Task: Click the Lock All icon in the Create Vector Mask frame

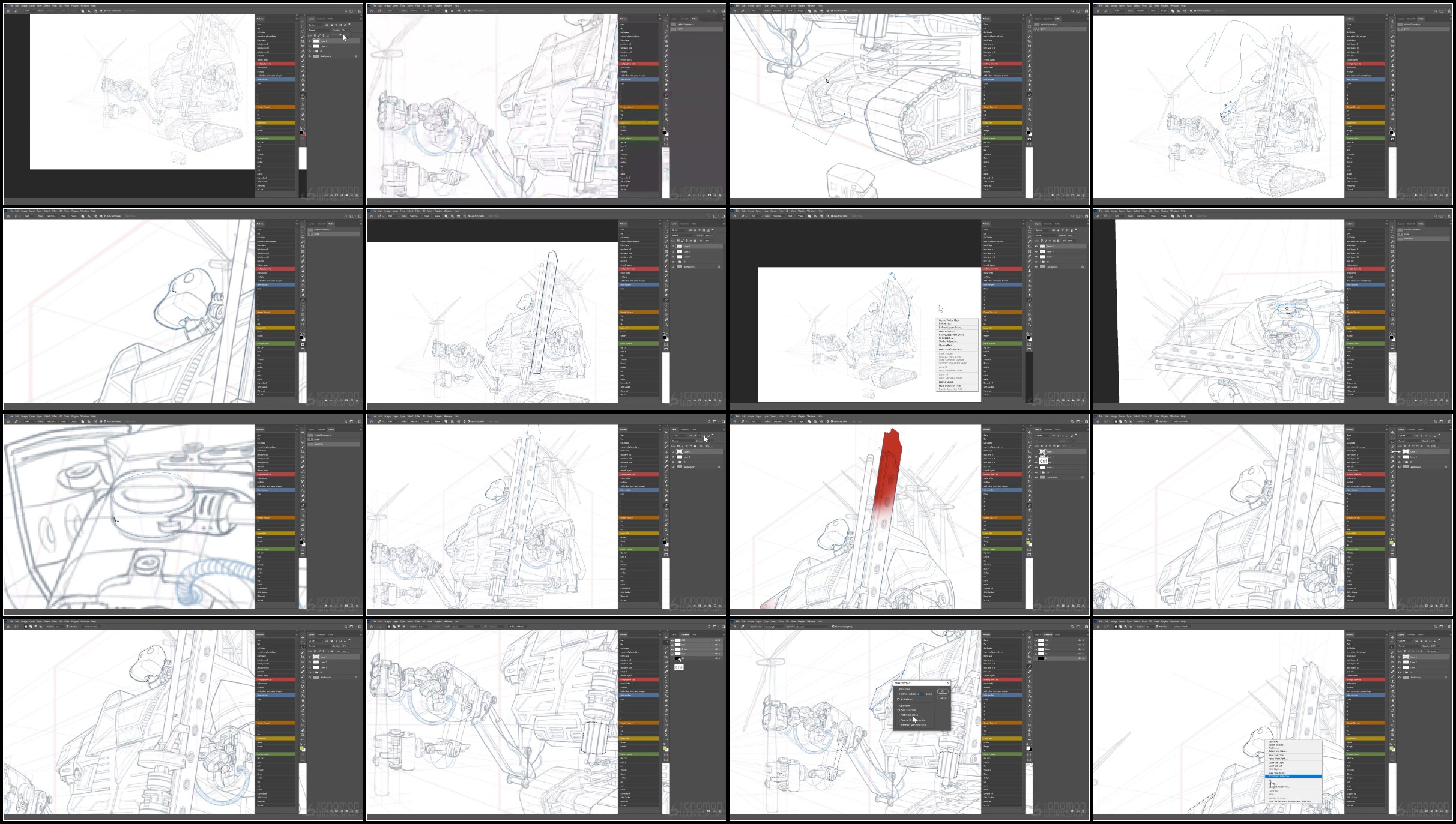Action: pos(1058,241)
